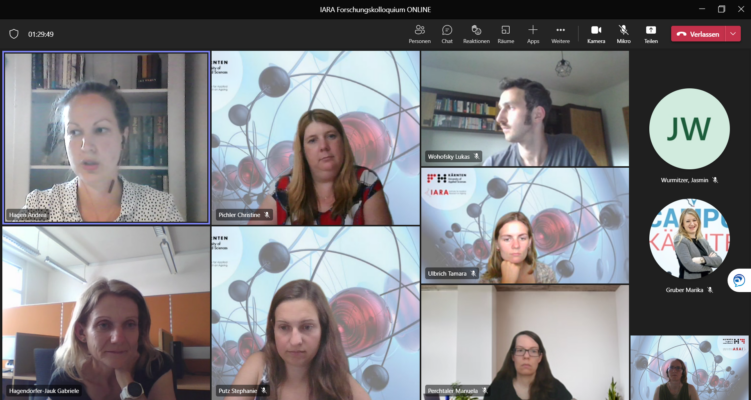The image size is (751, 400).
Task: Open Räume breakout rooms
Action: pos(506,33)
